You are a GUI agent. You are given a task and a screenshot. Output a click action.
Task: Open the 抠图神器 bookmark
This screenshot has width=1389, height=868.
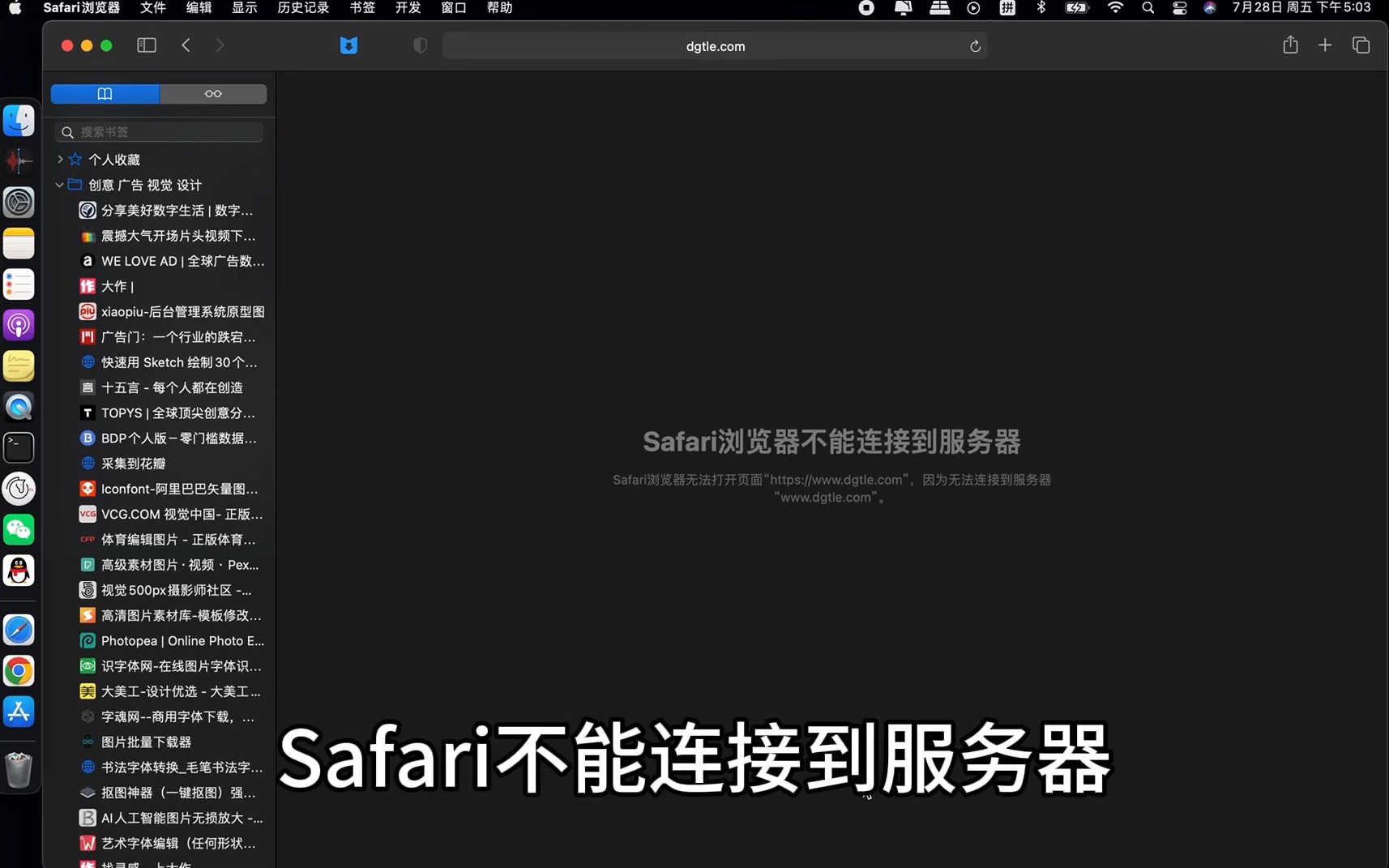point(169,793)
